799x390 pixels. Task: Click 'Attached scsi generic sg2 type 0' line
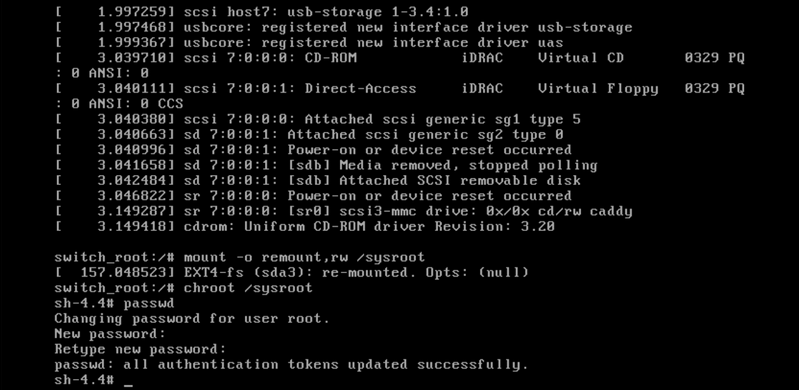[x=309, y=135]
